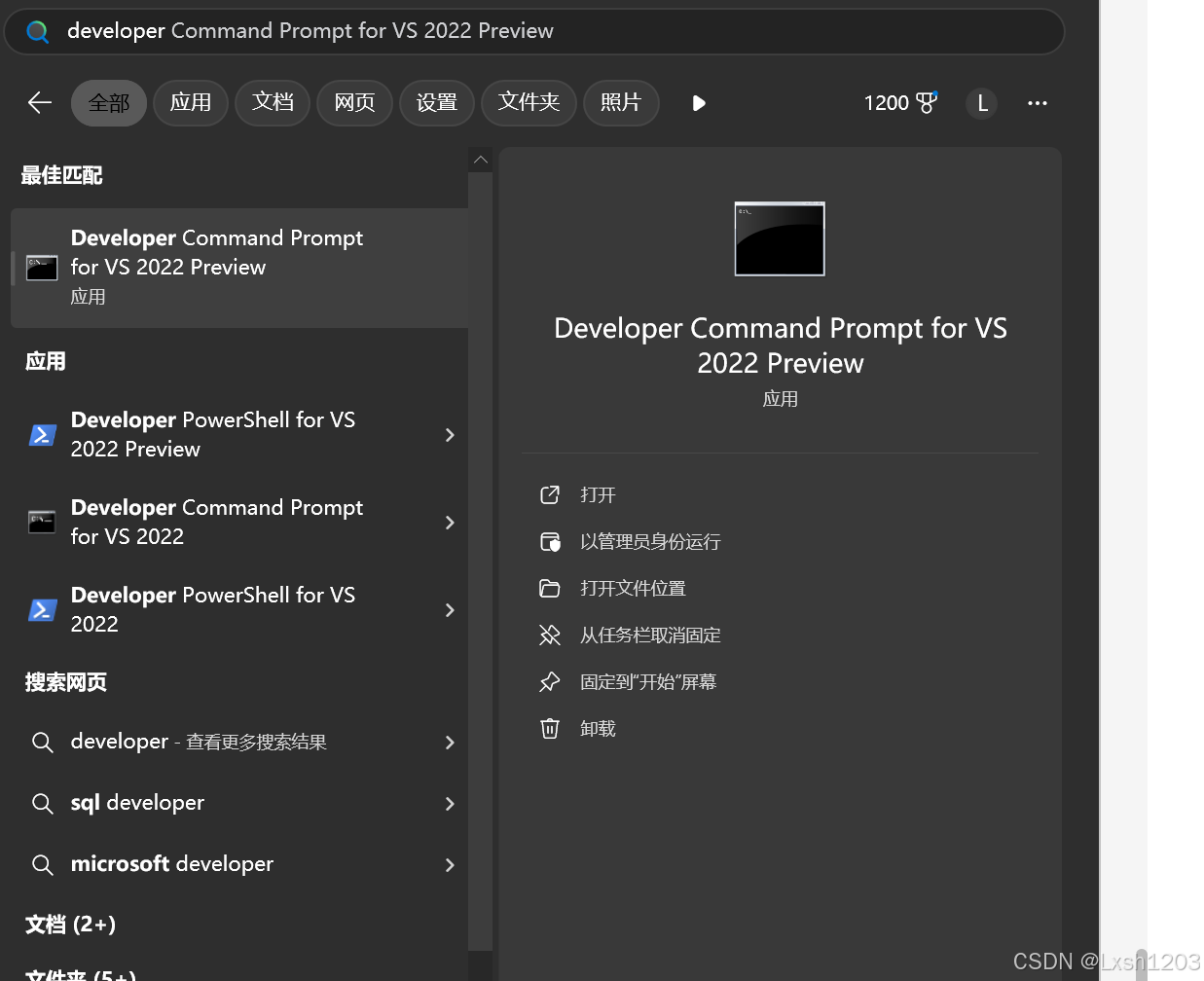Select best match Developer Command Prompt Preview
The width and height of the screenshot is (1204, 981).
click(x=239, y=268)
